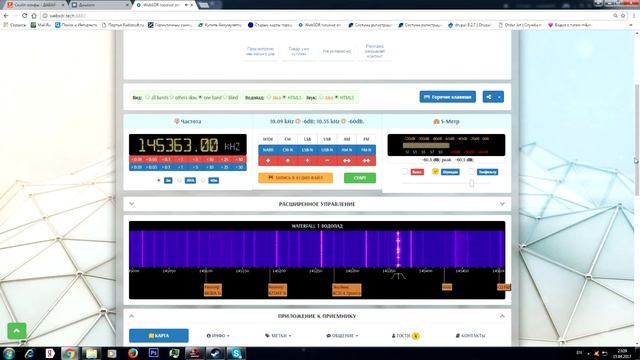Select the CW mode button
The width and height of the screenshot is (640, 360).
pyautogui.click(x=288, y=139)
